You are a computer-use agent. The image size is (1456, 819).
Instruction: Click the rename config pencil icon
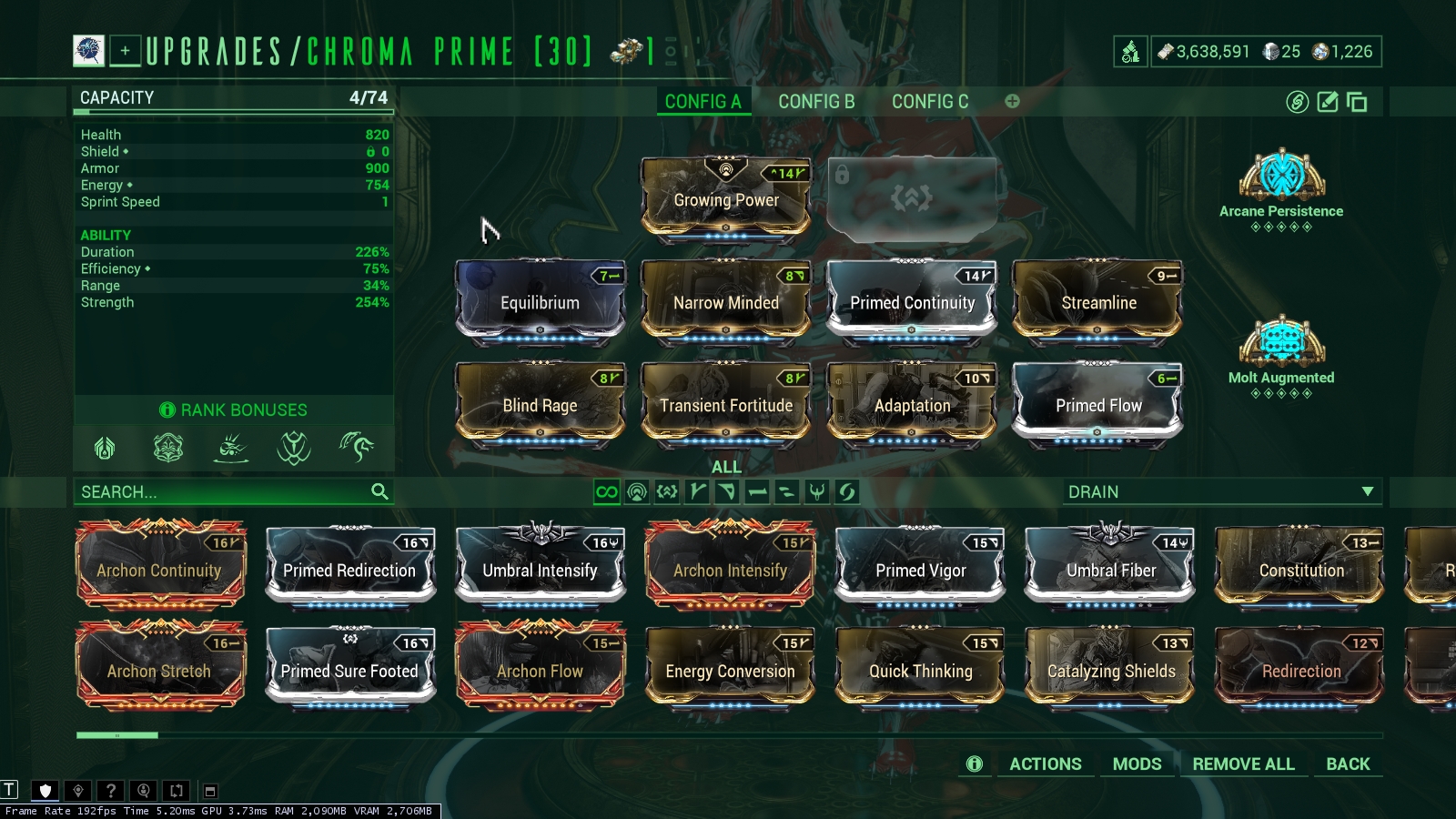click(1328, 102)
